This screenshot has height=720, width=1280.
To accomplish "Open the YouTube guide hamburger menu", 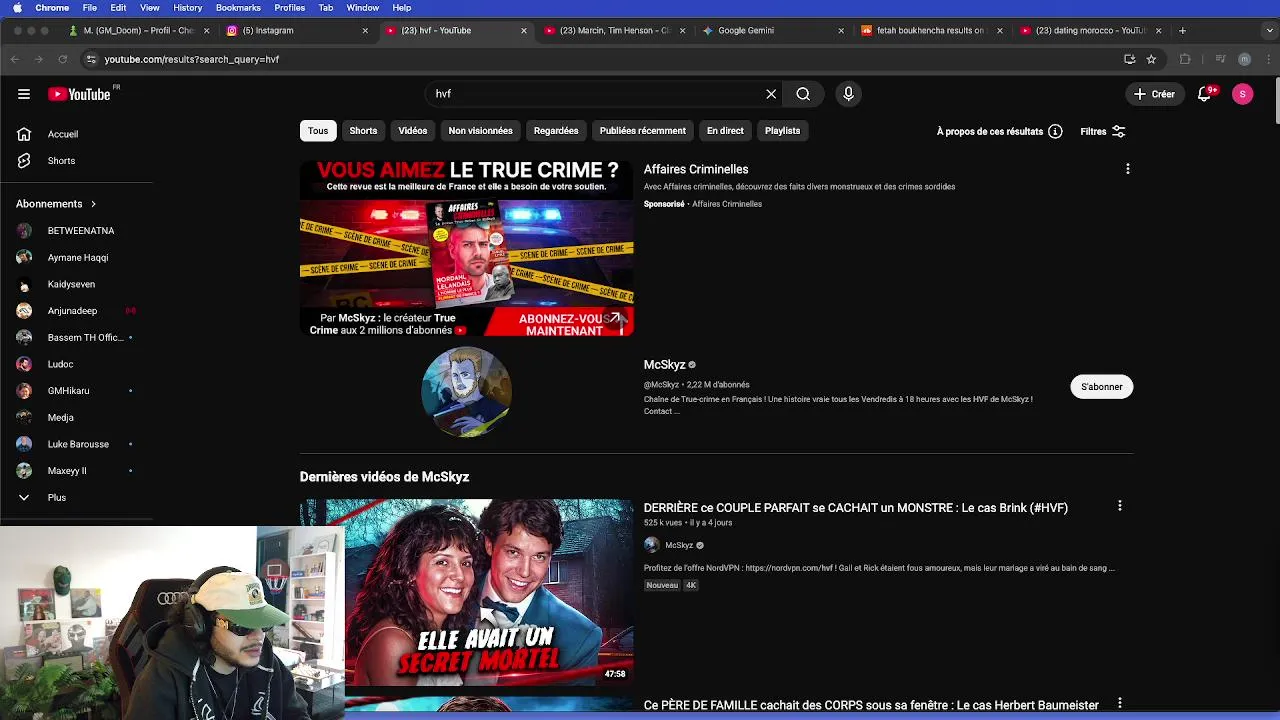I will [x=24, y=94].
